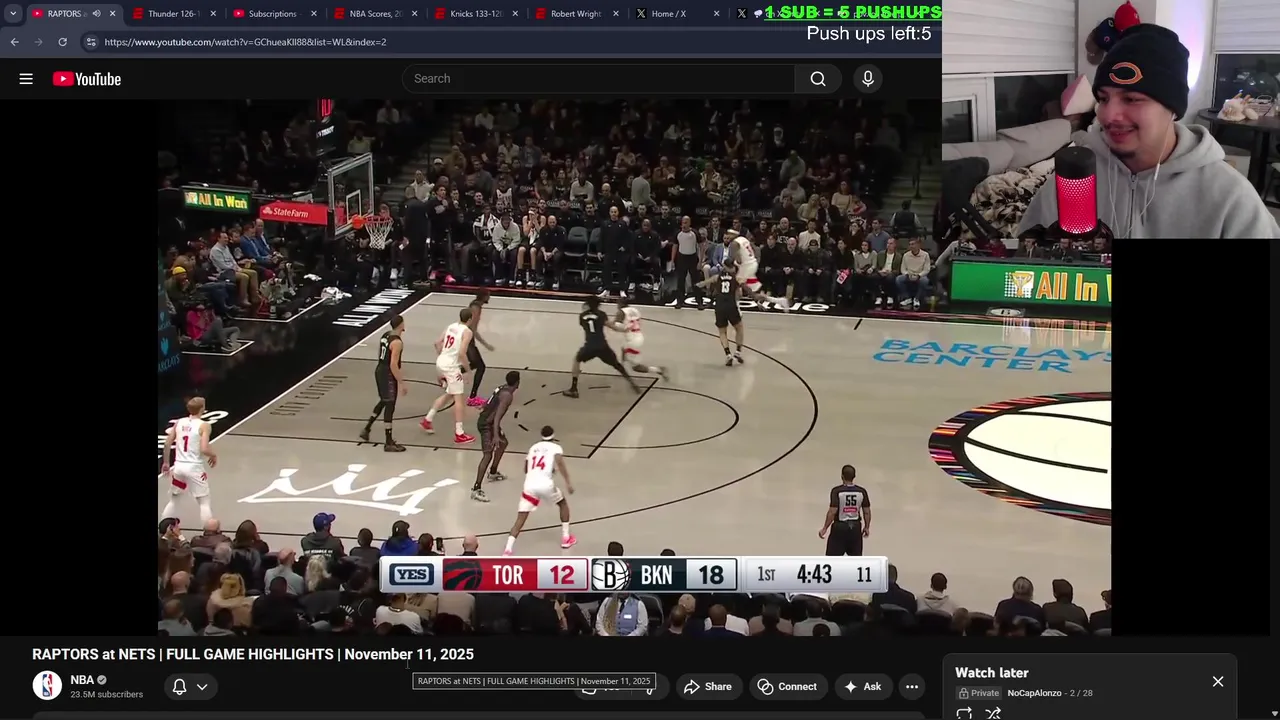Open the Watch later playlist title
This screenshot has width=1280, height=720.
pyautogui.click(x=992, y=673)
